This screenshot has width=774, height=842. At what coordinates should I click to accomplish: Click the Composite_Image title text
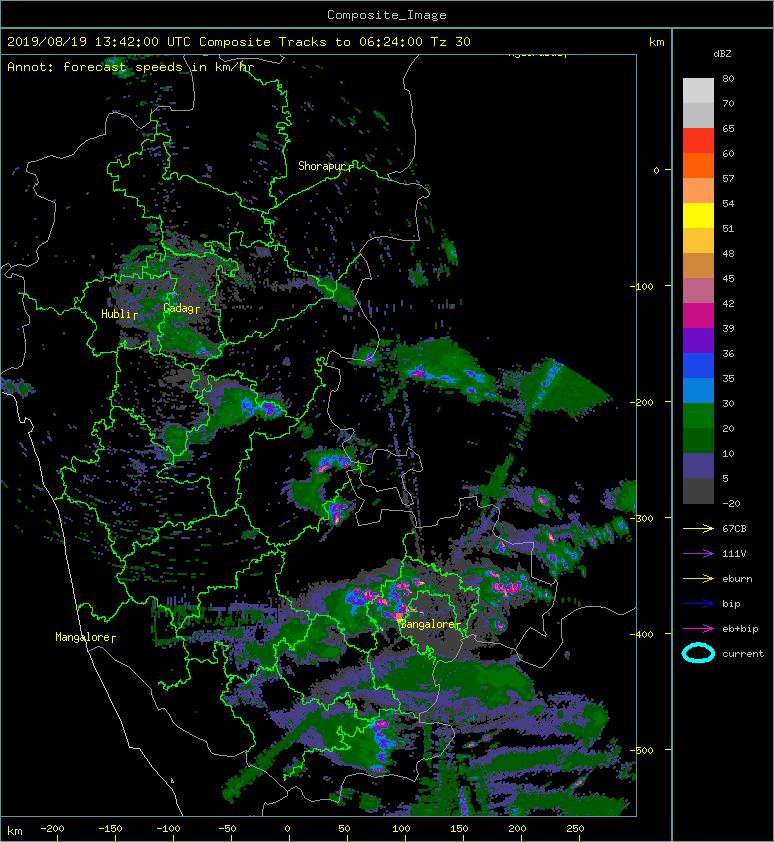point(387,15)
